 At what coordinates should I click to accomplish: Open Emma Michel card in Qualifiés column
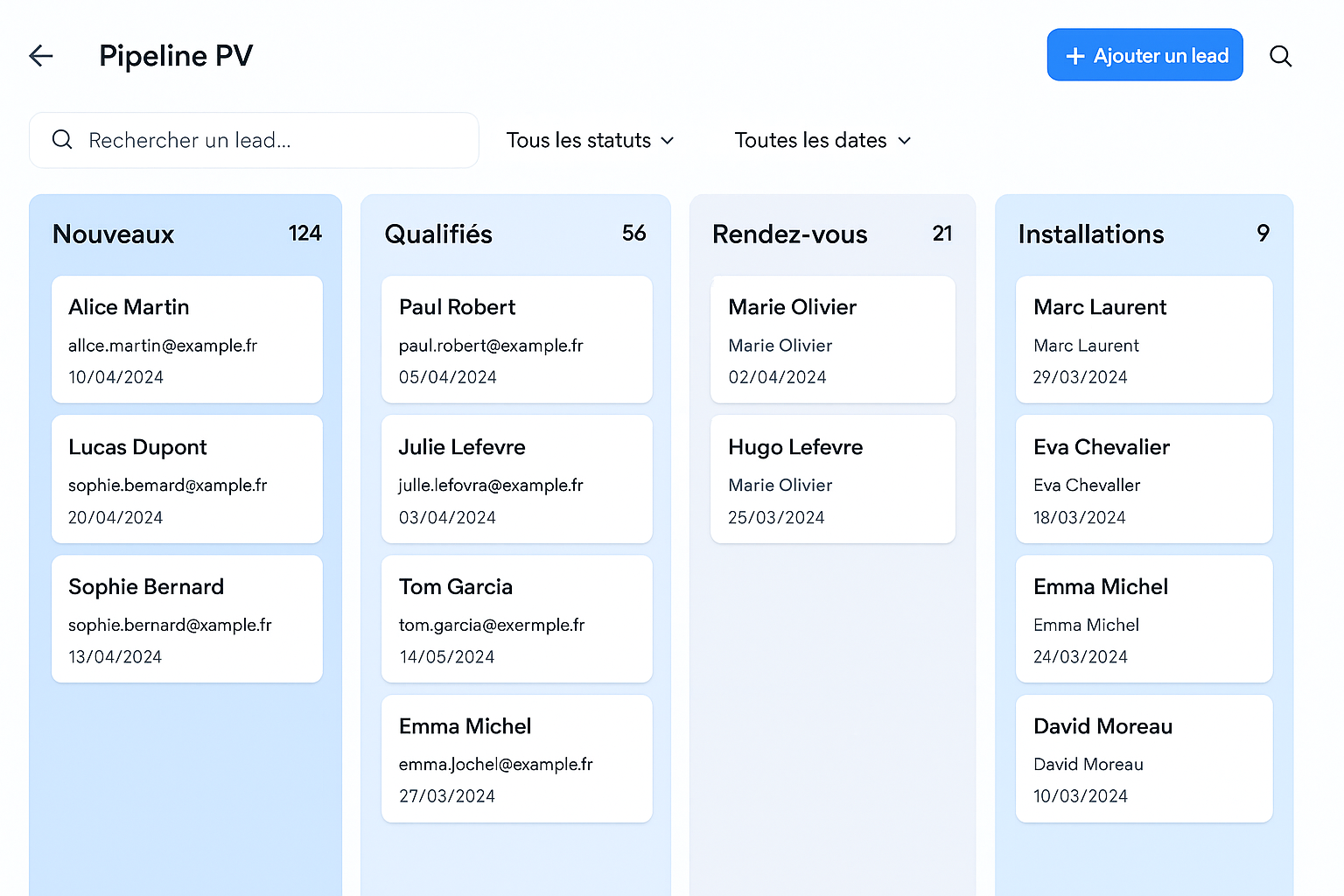pyautogui.click(x=516, y=759)
